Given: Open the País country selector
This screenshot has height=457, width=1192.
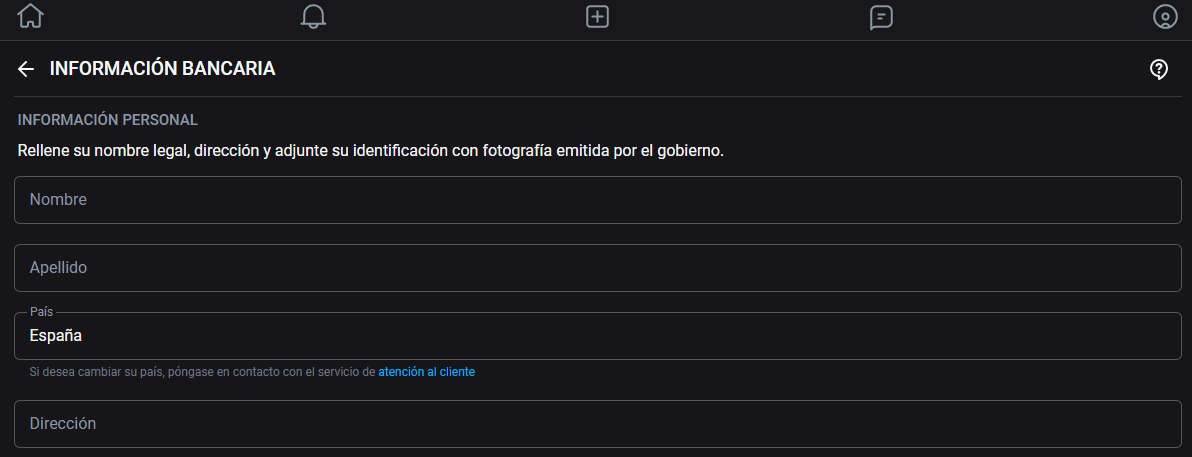Looking at the screenshot, I should (598, 336).
